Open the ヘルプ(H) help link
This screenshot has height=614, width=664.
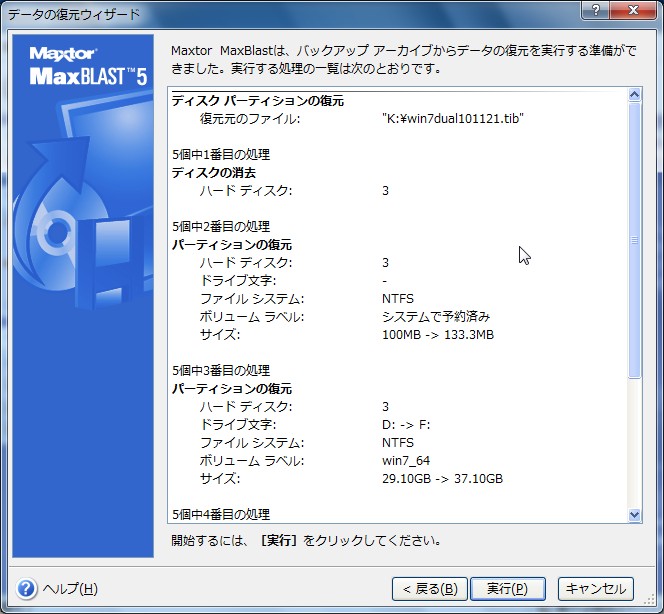[x=70, y=589]
